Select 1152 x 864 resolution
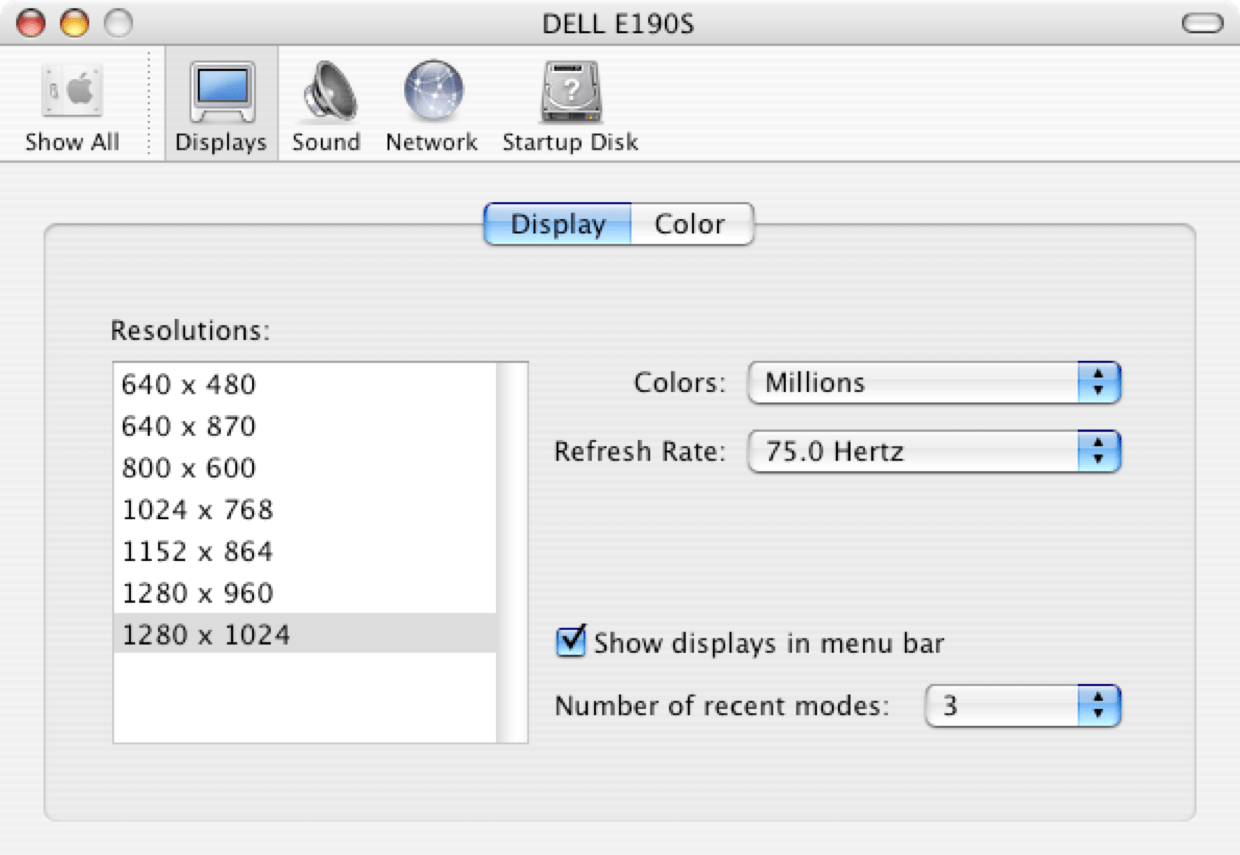The image size is (1240, 855). tap(305, 552)
